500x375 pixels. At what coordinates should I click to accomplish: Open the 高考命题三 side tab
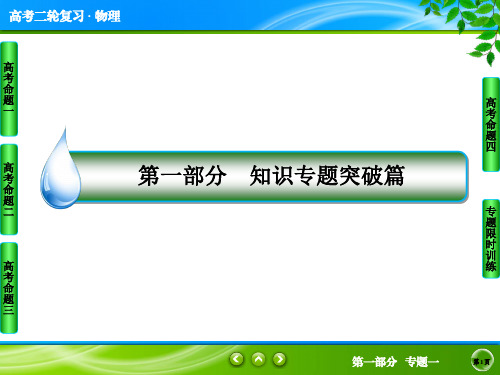tap(9, 288)
